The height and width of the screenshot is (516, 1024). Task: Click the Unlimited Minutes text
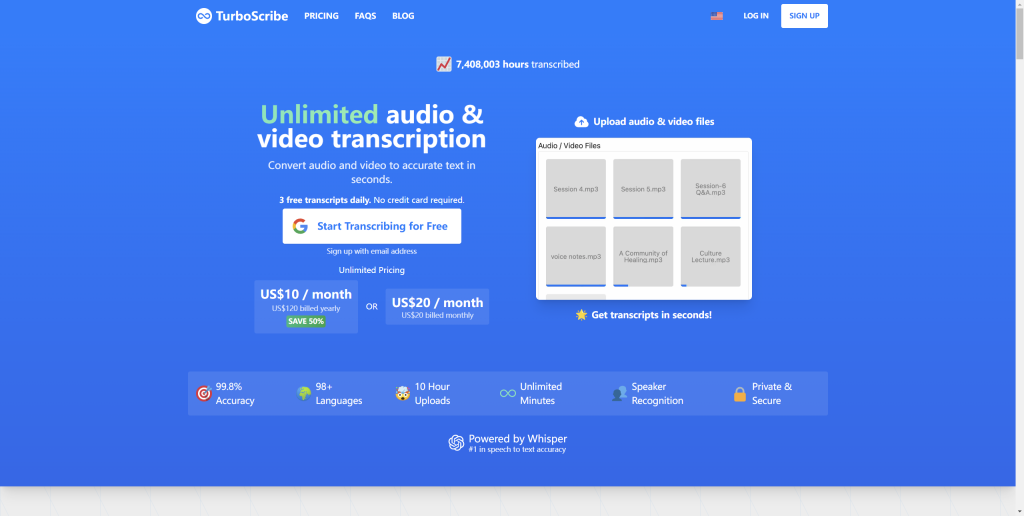[541, 393]
